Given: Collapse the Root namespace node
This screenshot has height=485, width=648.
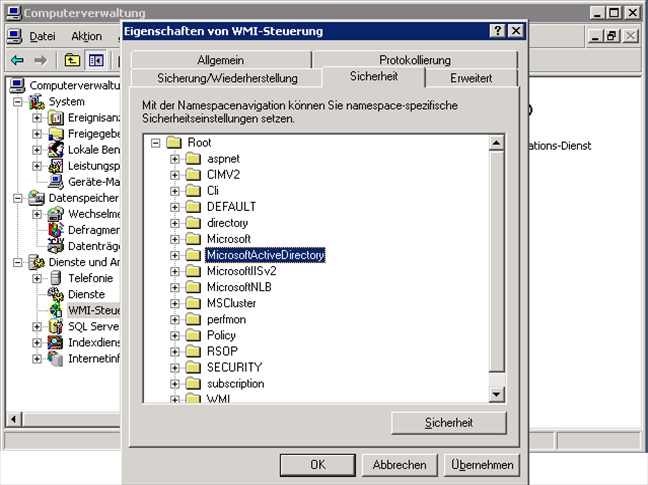Looking at the screenshot, I should click(x=155, y=143).
